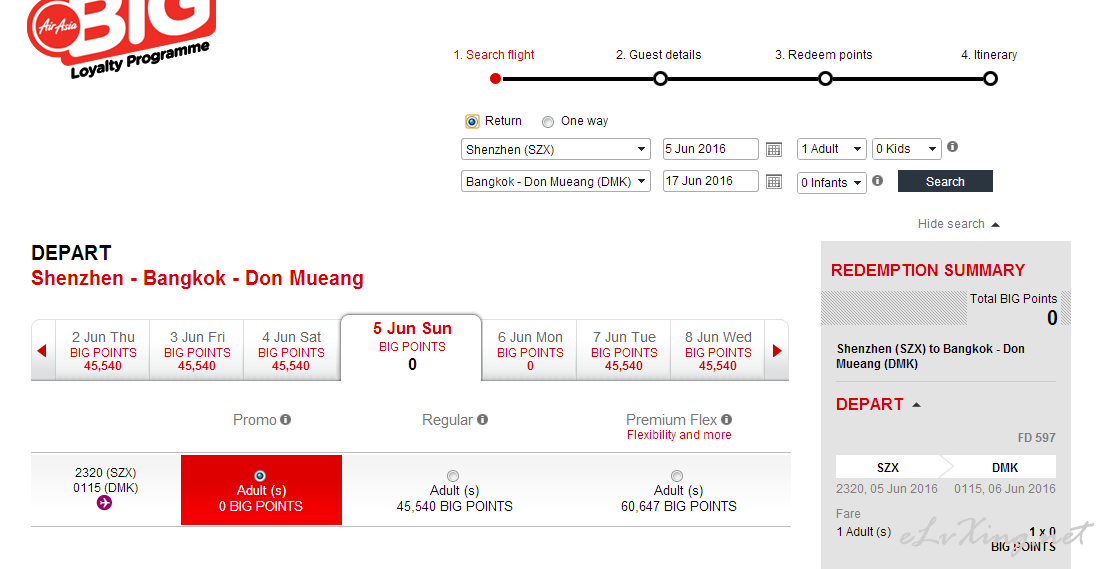Select the 3 Jun Fri date tab

197,351
